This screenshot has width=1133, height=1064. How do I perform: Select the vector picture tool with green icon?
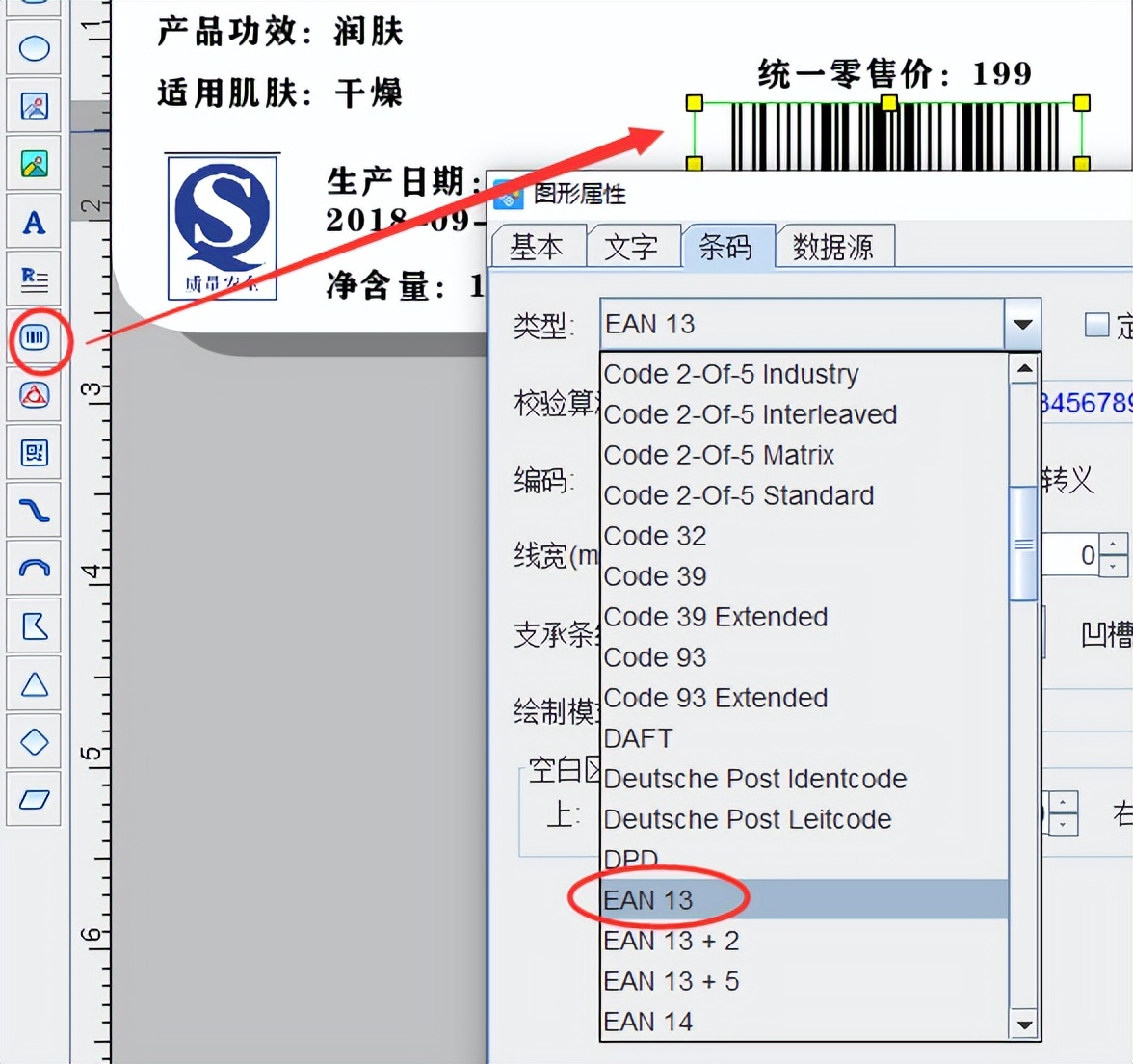point(34,164)
